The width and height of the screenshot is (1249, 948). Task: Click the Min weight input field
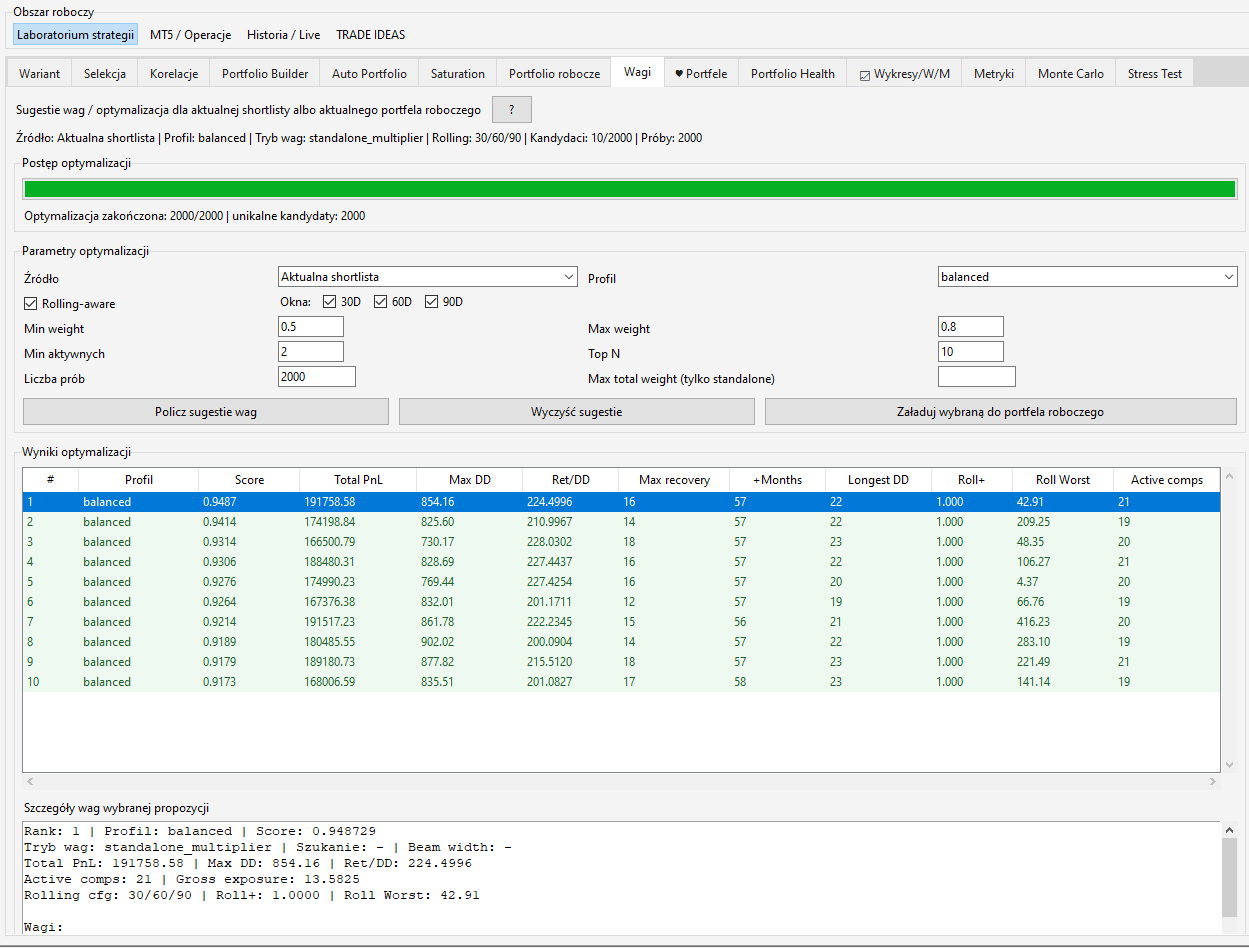click(x=311, y=327)
